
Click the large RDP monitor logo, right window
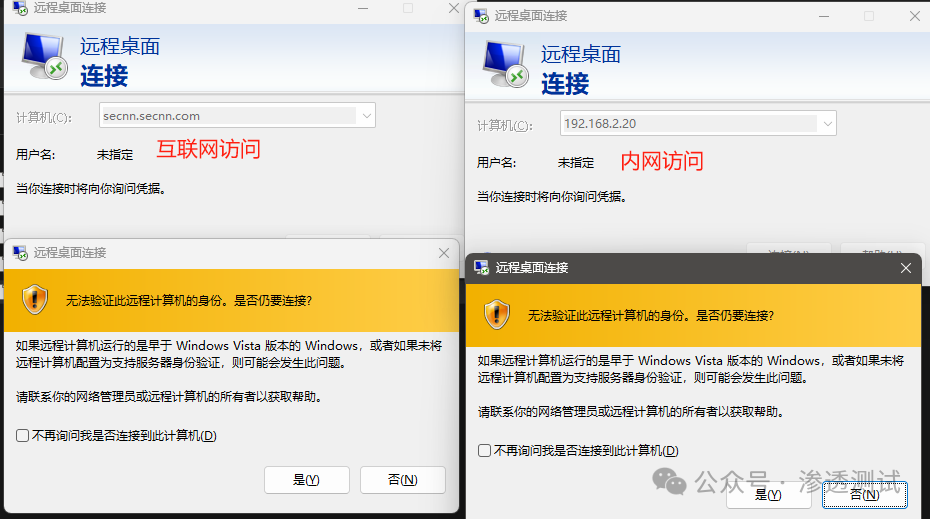[505, 65]
